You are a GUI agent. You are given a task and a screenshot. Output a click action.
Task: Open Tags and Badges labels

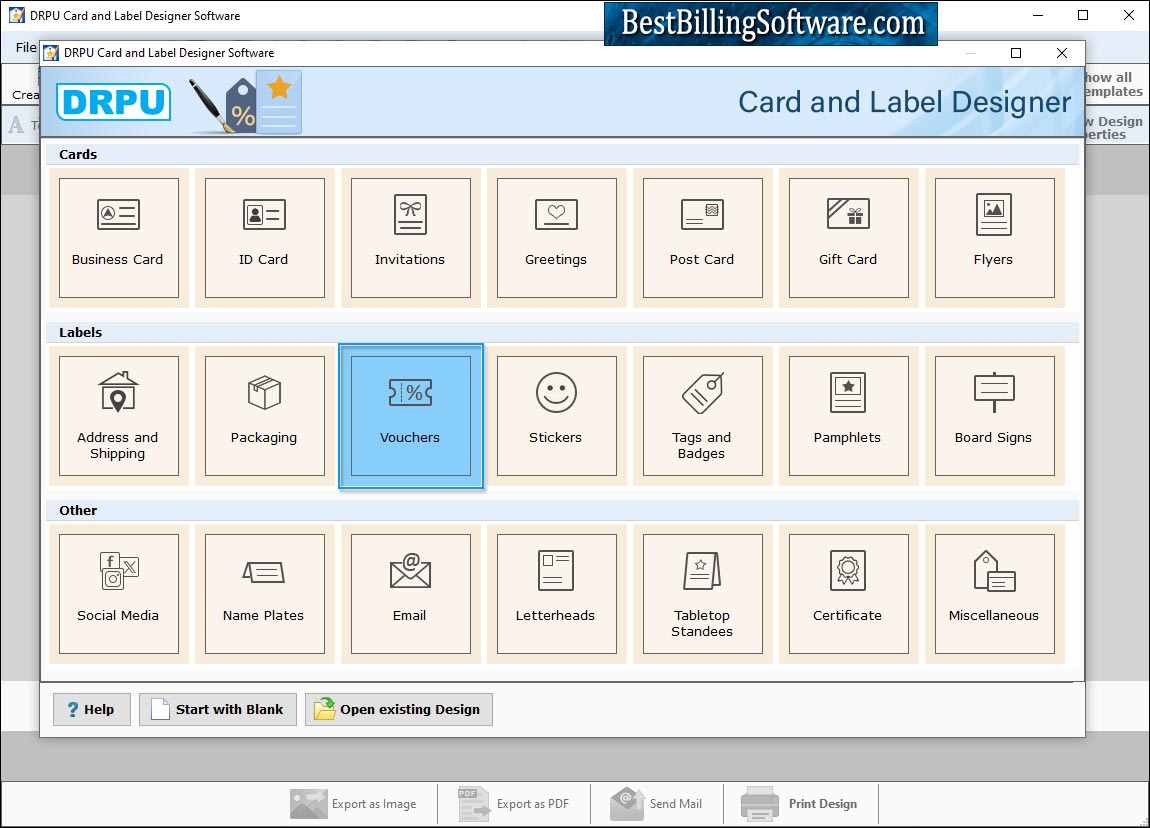[703, 416]
